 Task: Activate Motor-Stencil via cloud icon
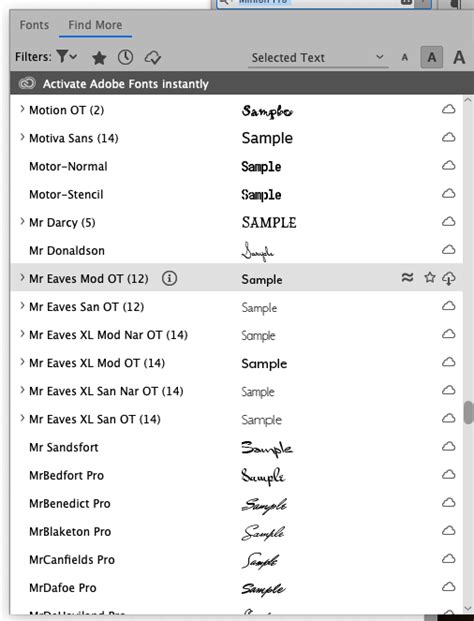[448, 194]
